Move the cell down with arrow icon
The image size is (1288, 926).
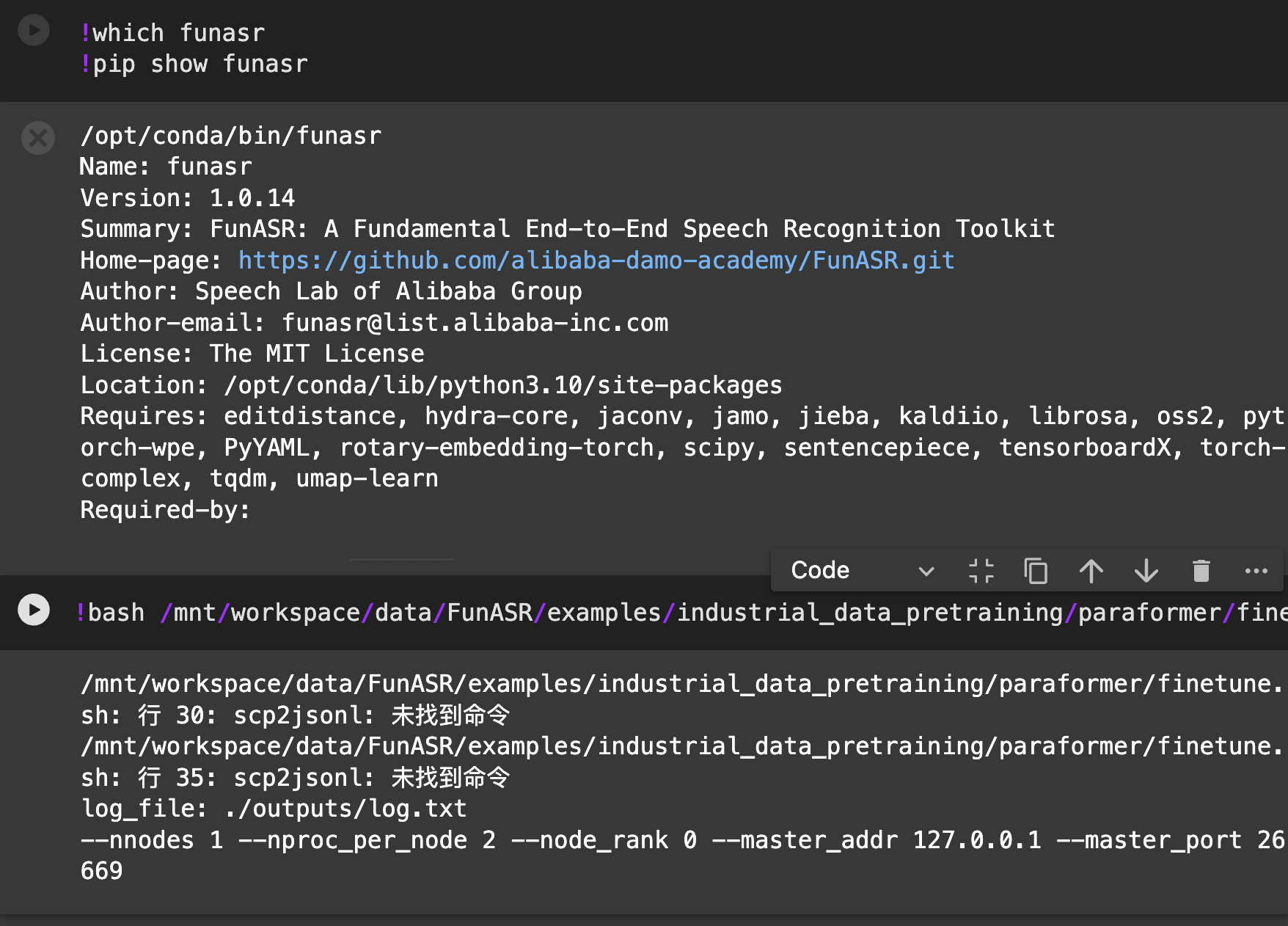pos(1146,571)
